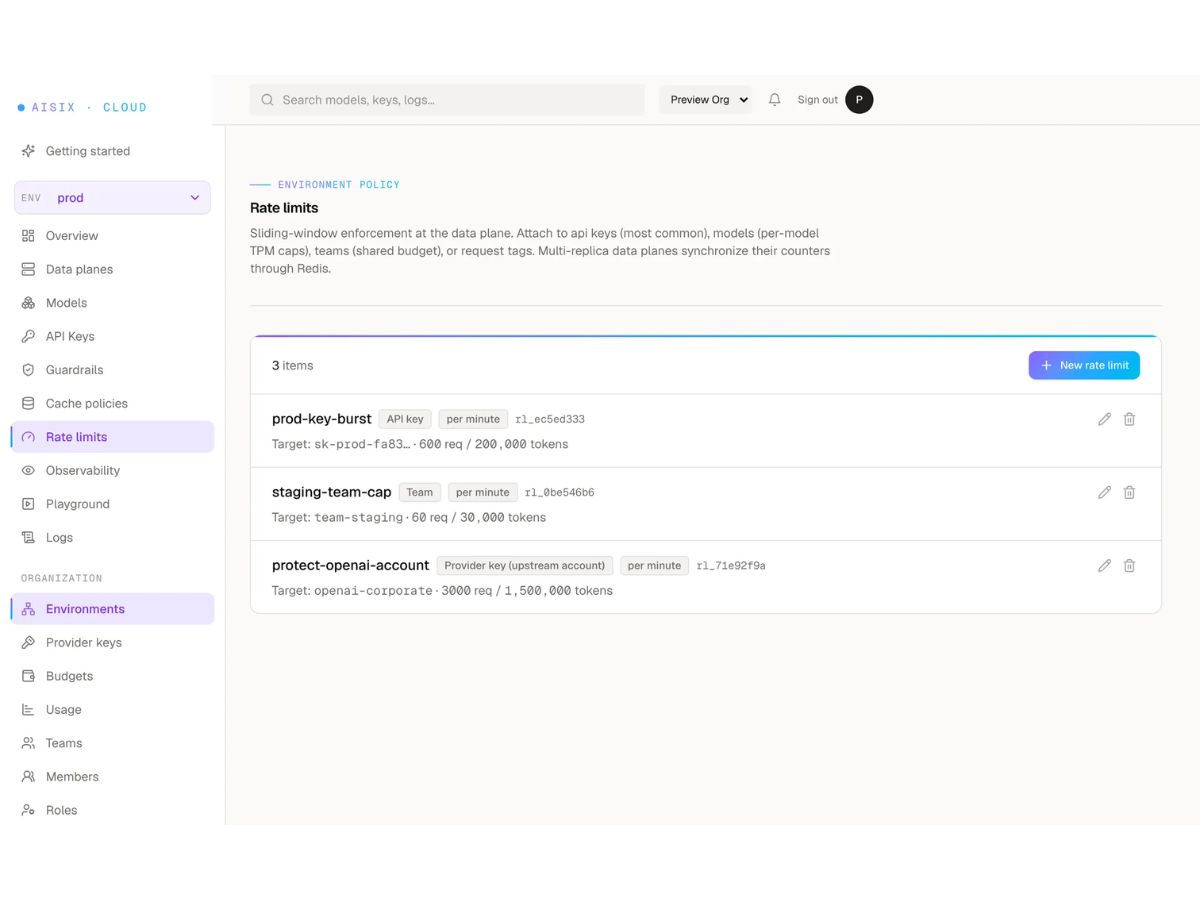
Task: Click the Environments network icon
Action: pos(28,609)
